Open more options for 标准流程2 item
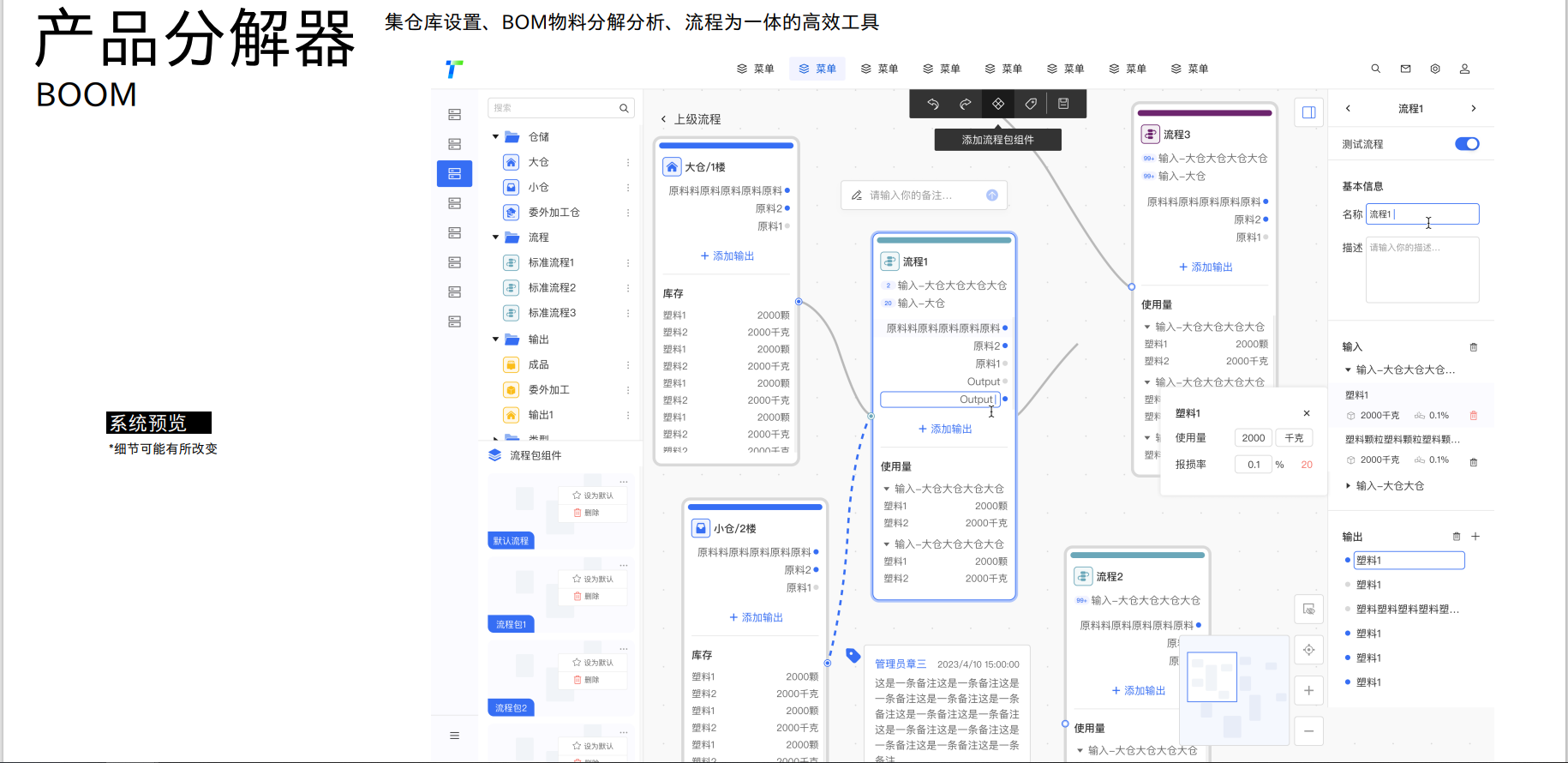 (x=628, y=288)
